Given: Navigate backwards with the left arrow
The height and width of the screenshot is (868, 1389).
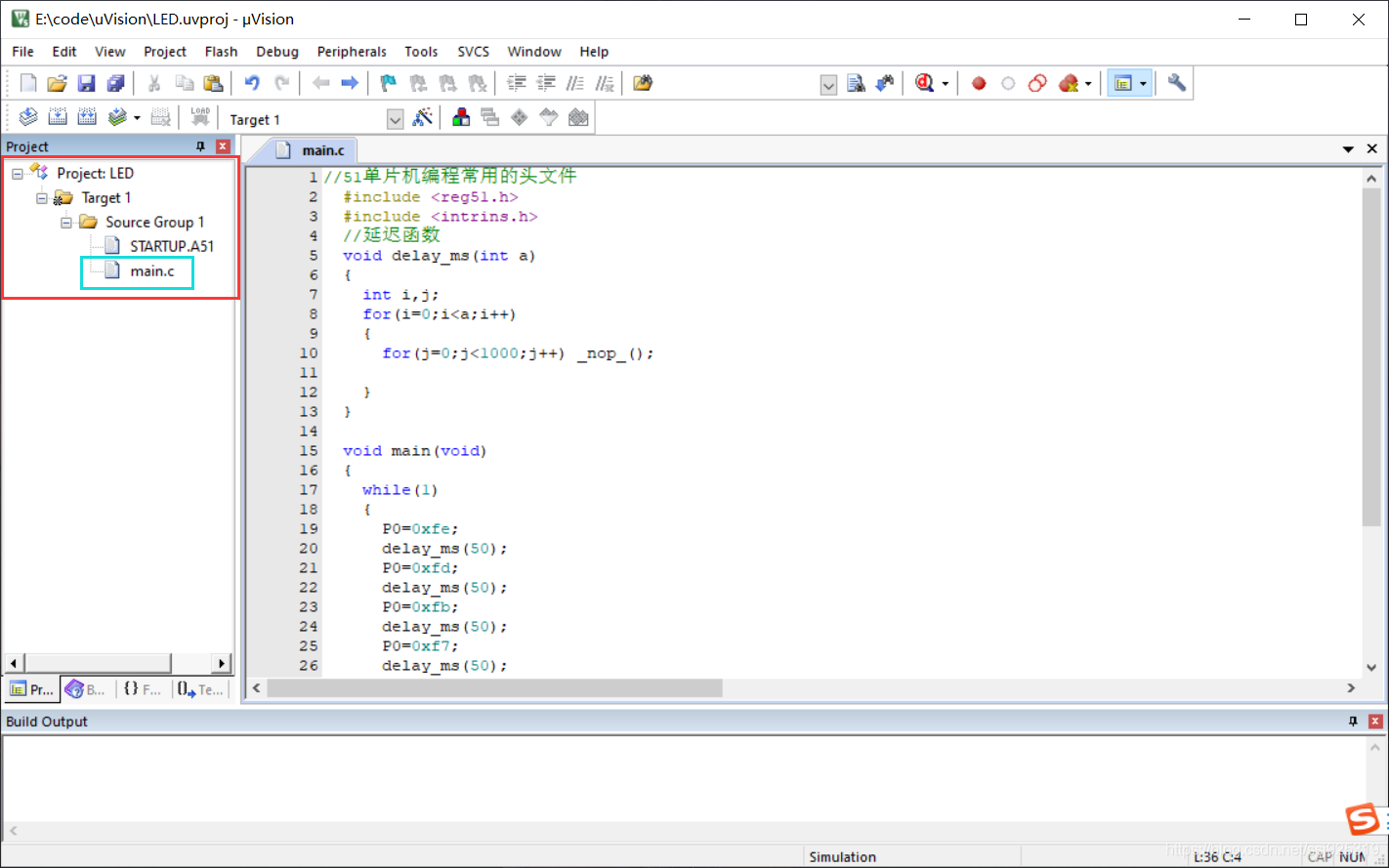Looking at the screenshot, I should 320,84.
